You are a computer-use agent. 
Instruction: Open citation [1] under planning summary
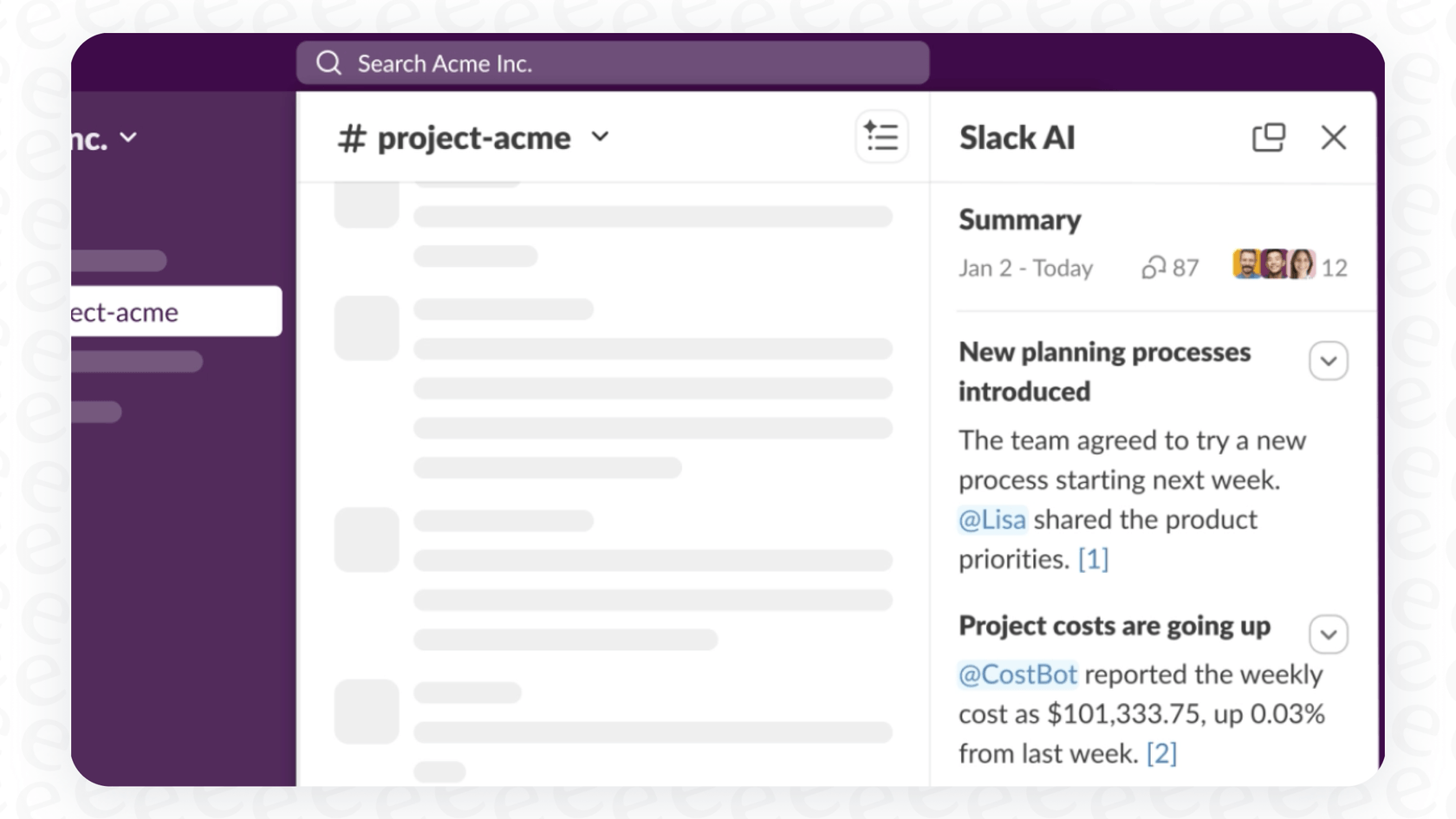click(x=1094, y=559)
